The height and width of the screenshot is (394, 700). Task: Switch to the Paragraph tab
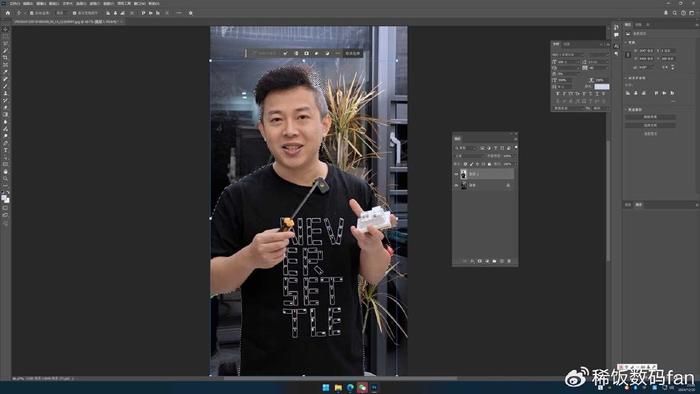pos(567,44)
